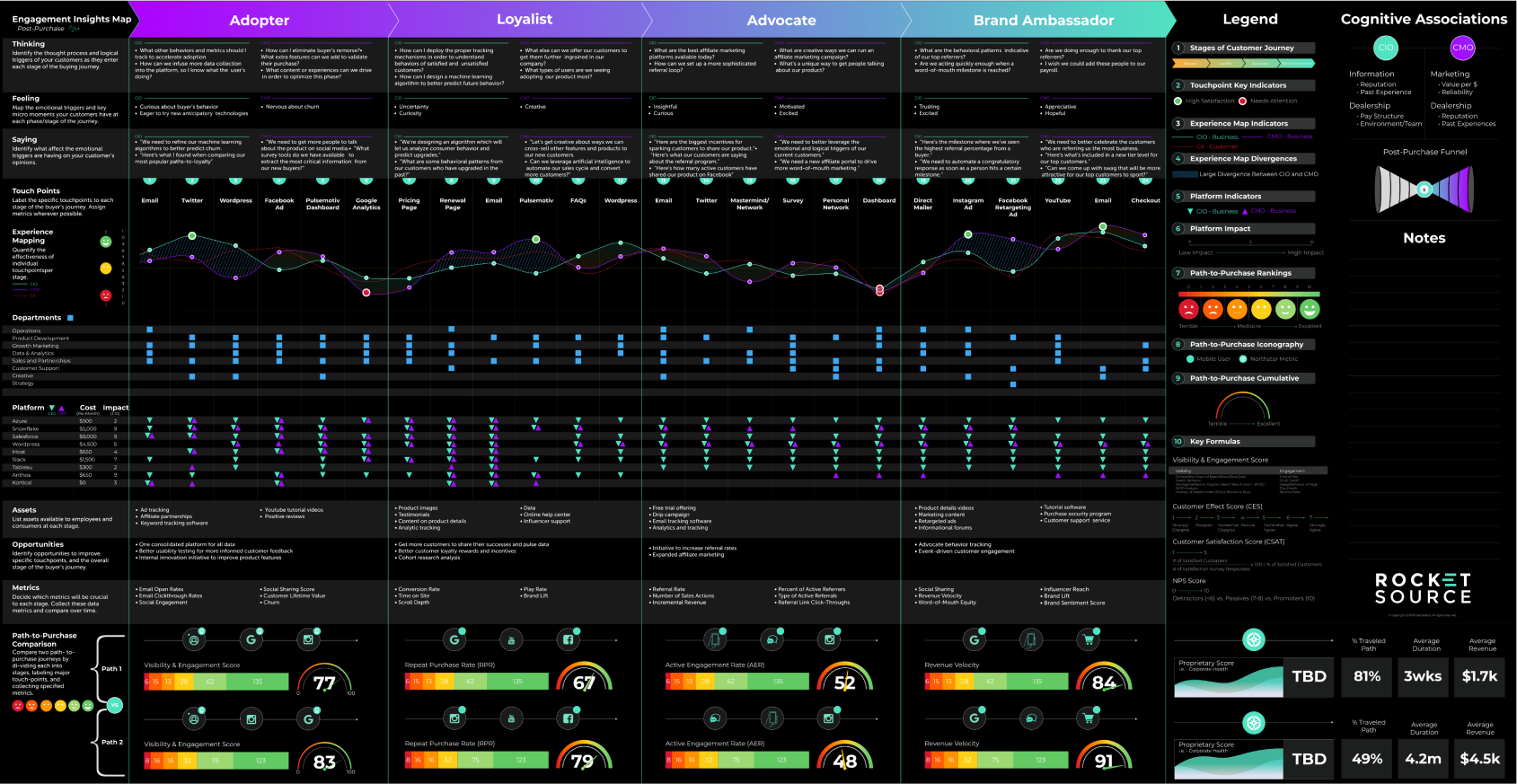Click the 81% Traveled Path tile
The height and width of the screenshot is (784, 1517).
pos(1367,676)
